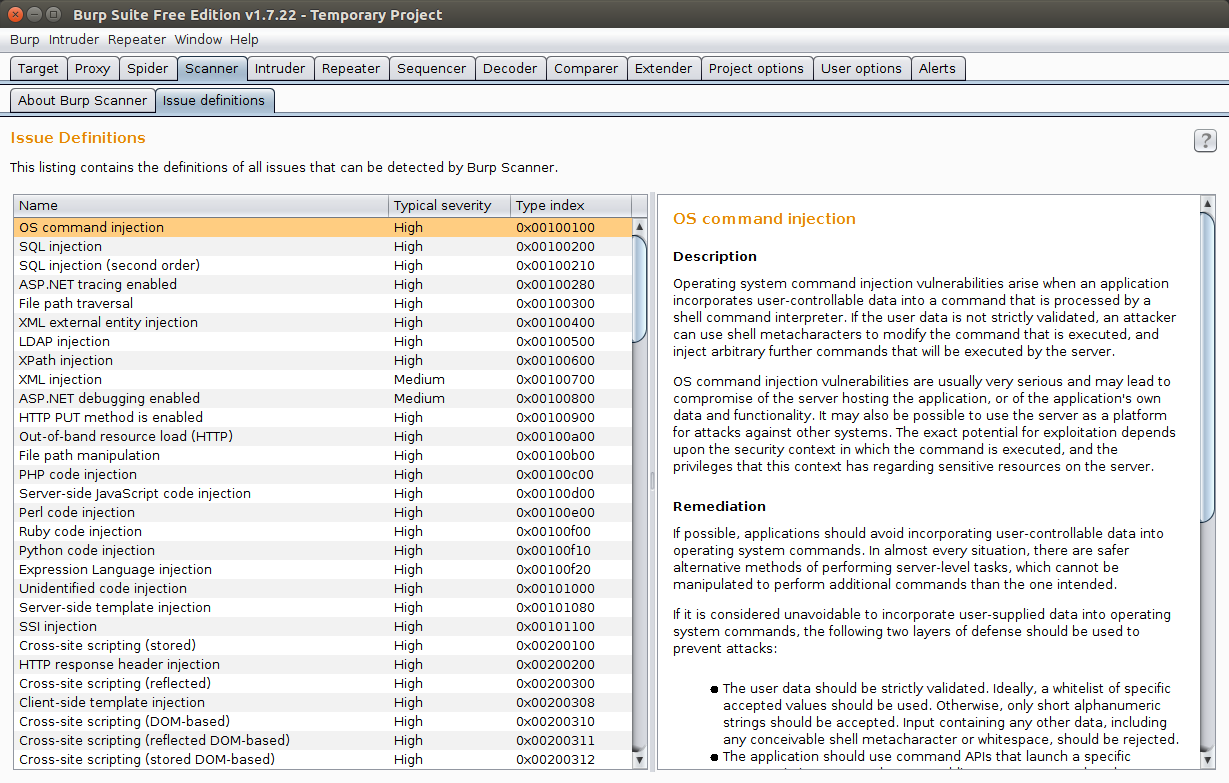
Task: Select the SQL injection issue row
Action: (x=200, y=246)
